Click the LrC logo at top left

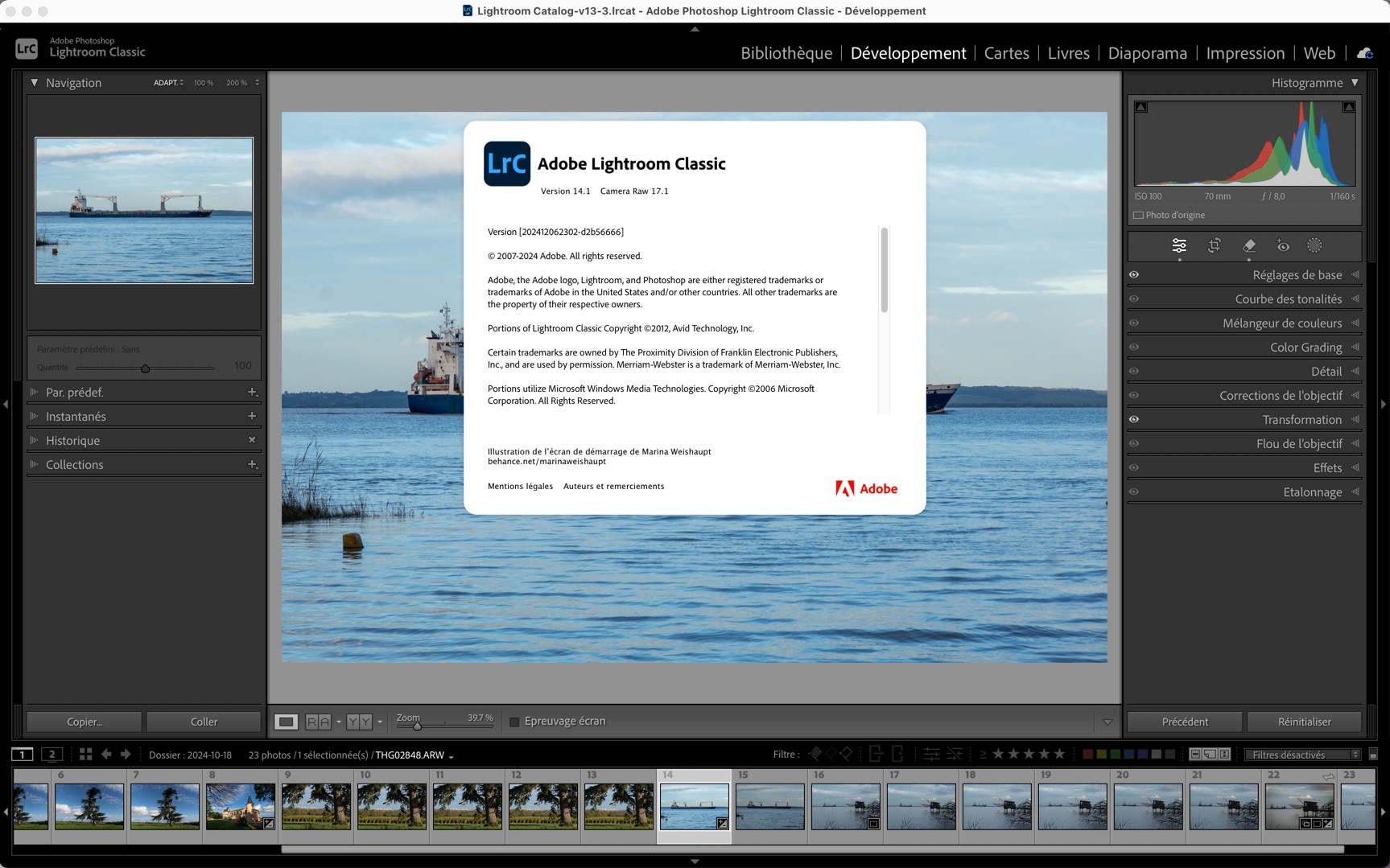(27, 48)
